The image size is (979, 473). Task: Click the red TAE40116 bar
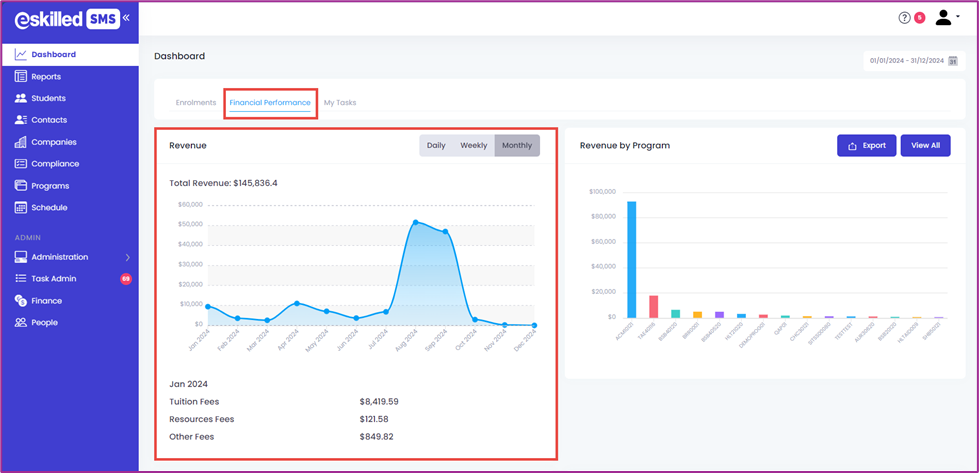tap(654, 306)
